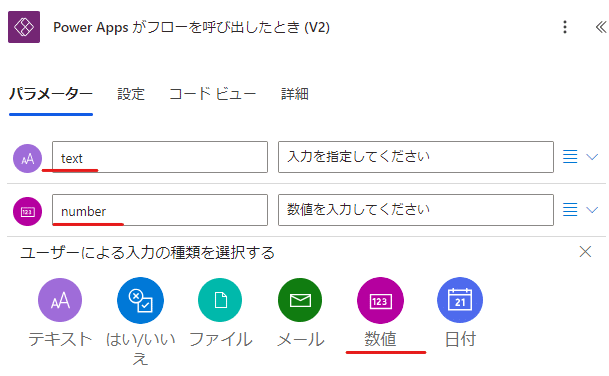Add a 日付 (date) input type
Image resolution: width=609 pixels, height=376 pixels.
tap(460, 313)
